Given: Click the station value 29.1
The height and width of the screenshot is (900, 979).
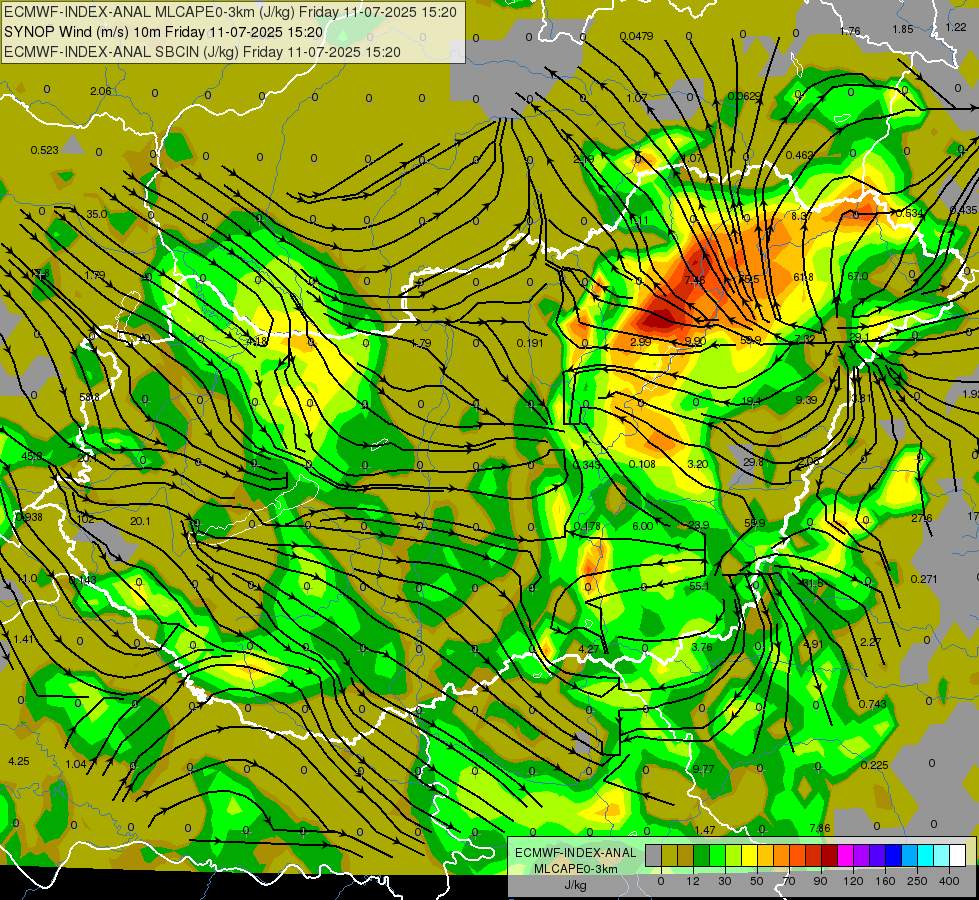Looking at the screenshot, I should click(860, 337).
